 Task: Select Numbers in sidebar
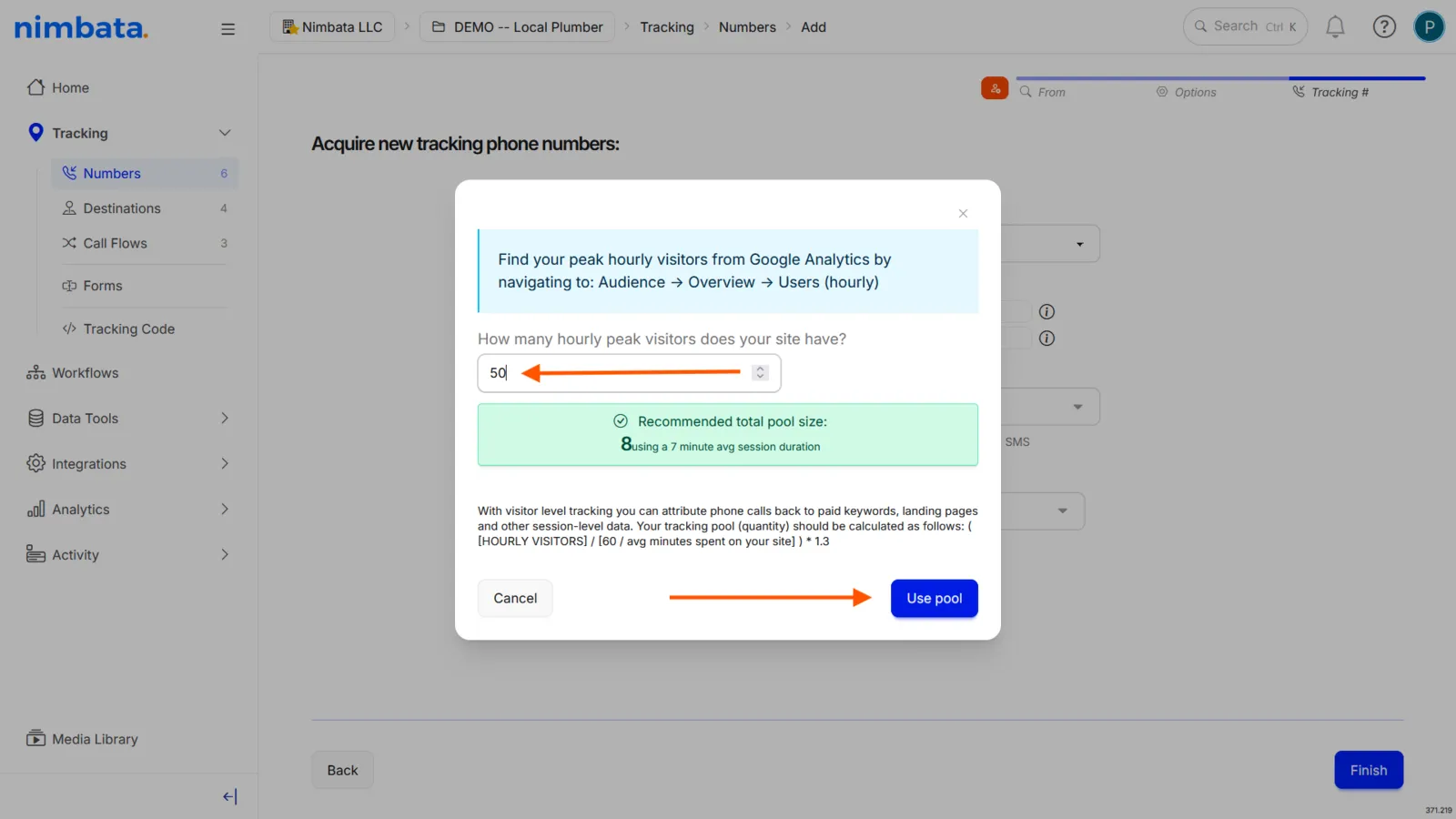[x=145, y=173]
